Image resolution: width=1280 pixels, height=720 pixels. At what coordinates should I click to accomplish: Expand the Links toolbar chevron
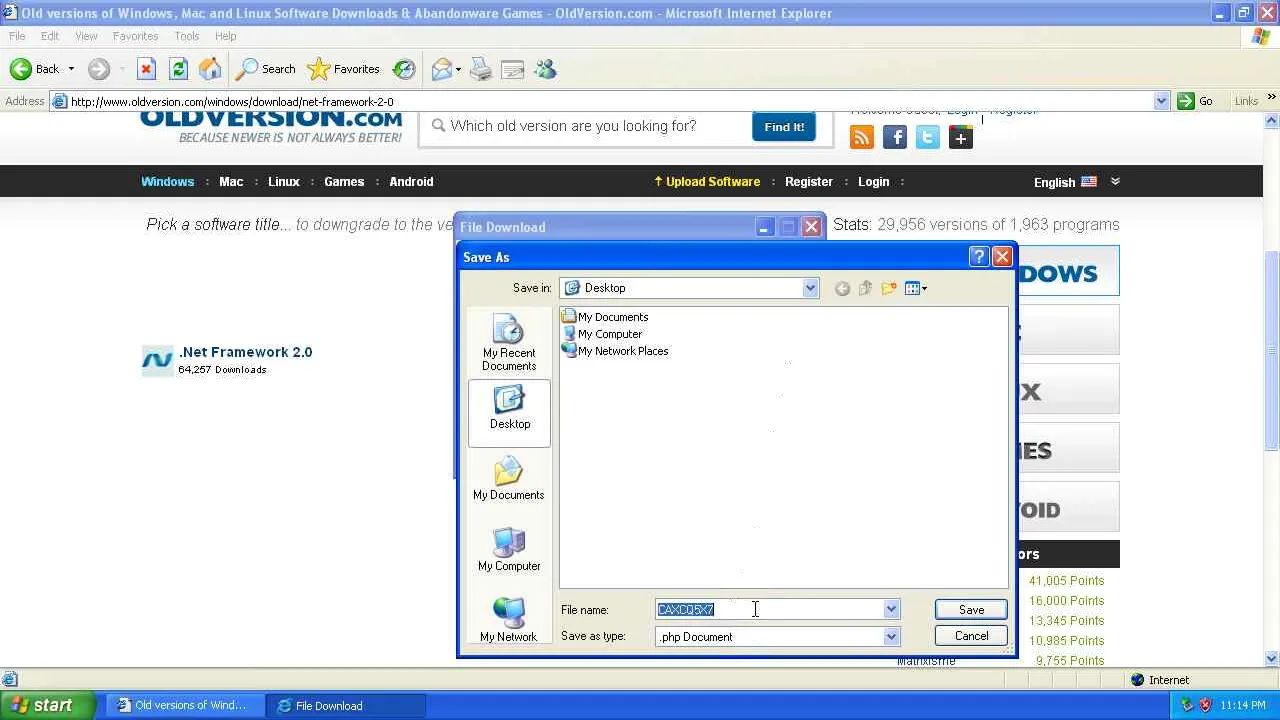[1272, 97]
